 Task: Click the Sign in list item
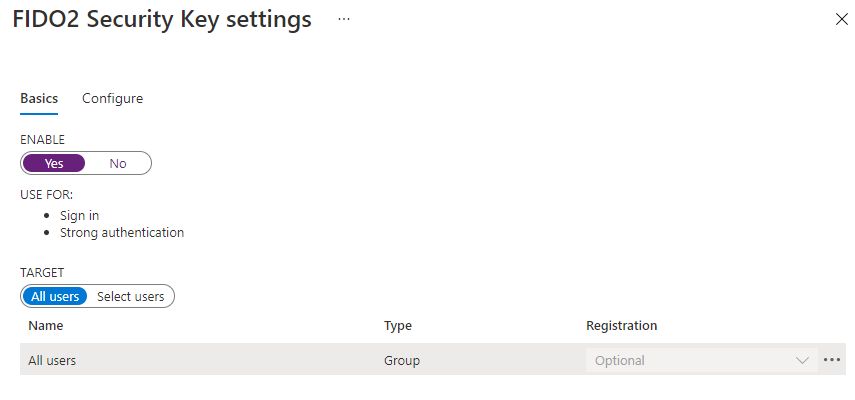(79, 215)
